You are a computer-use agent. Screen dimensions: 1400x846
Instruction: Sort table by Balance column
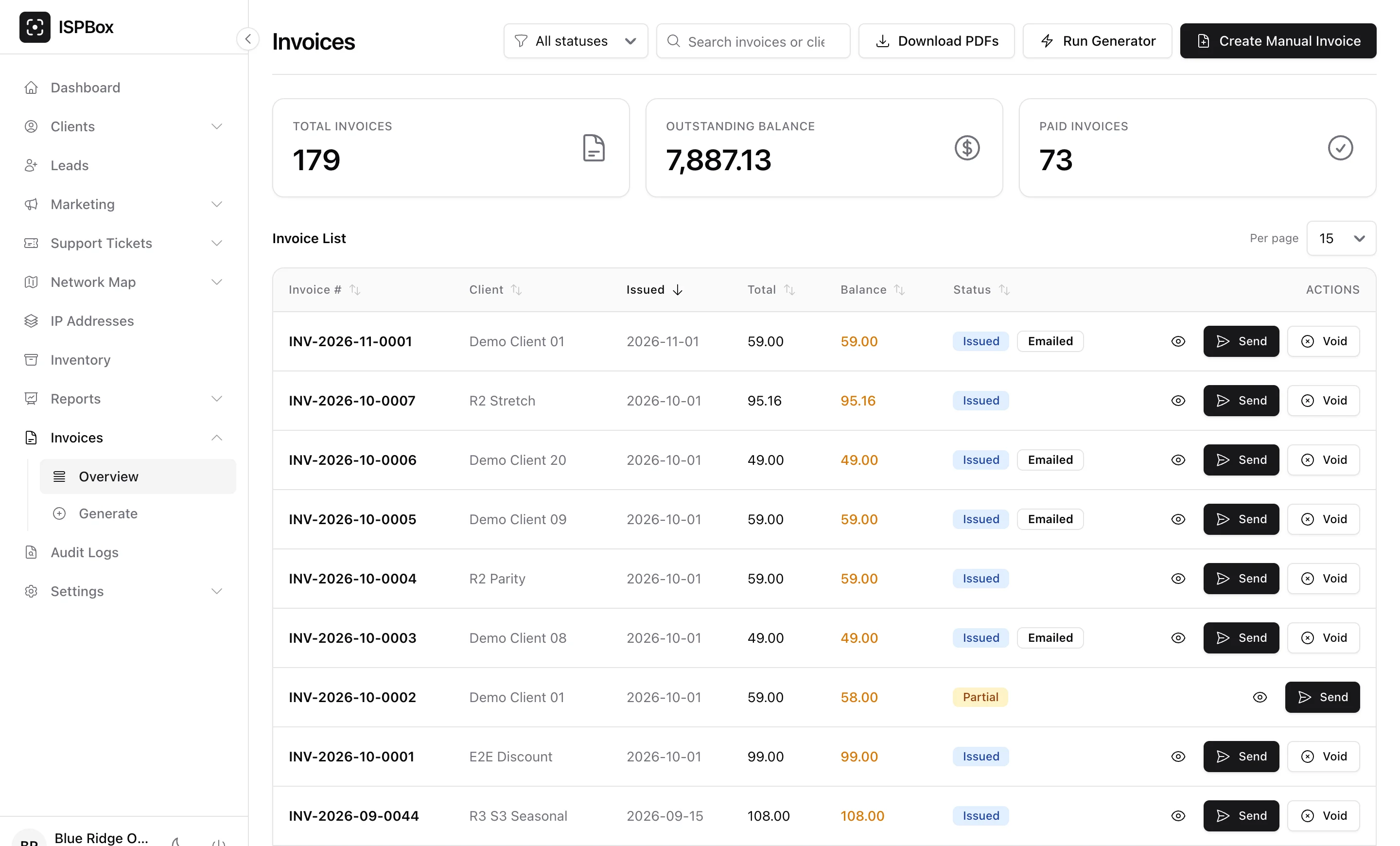tap(872, 290)
